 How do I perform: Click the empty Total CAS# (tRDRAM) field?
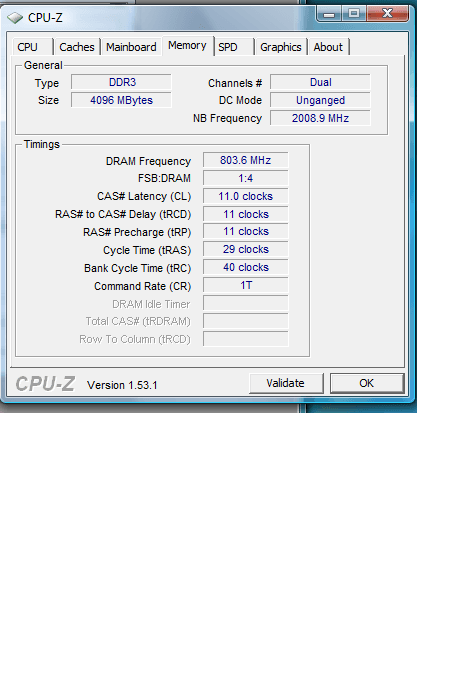pyautogui.click(x=246, y=321)
